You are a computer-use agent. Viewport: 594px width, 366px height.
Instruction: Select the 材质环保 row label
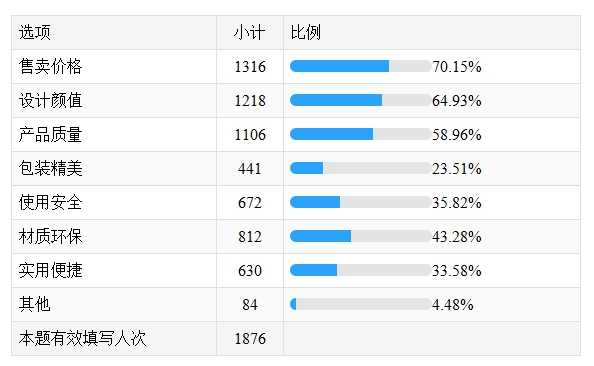(x=50, y=236)
